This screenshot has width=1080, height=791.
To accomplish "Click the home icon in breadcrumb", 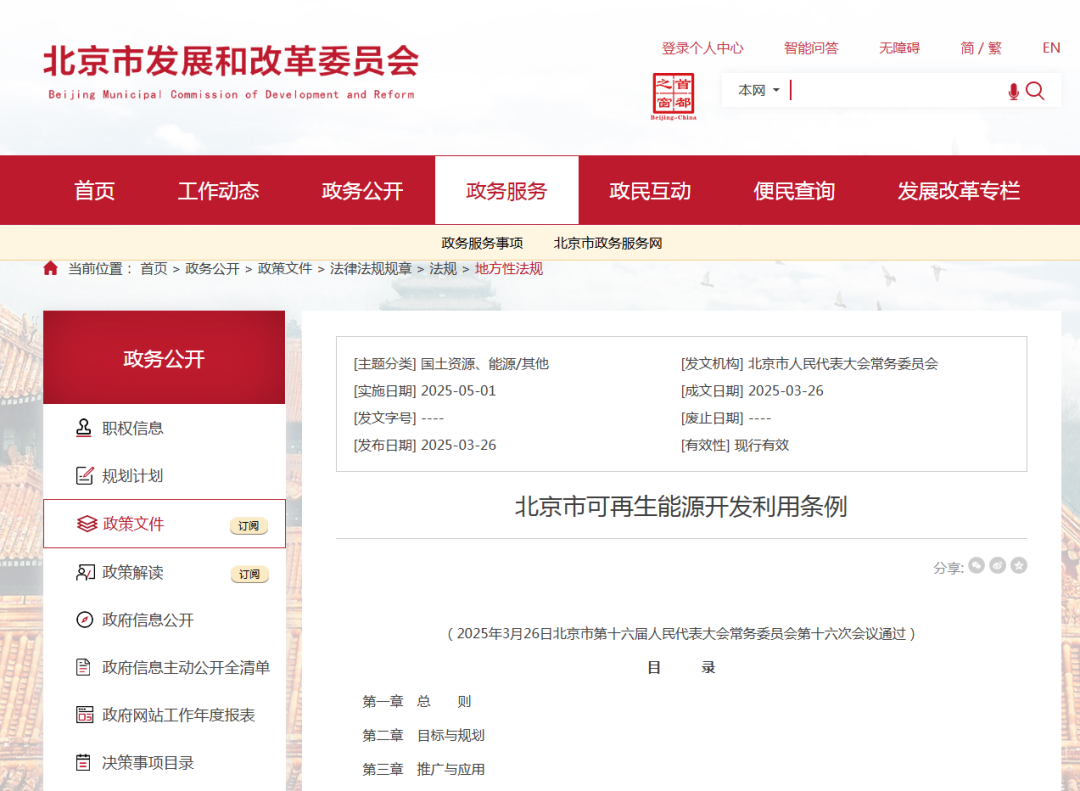I will [50, 268].
